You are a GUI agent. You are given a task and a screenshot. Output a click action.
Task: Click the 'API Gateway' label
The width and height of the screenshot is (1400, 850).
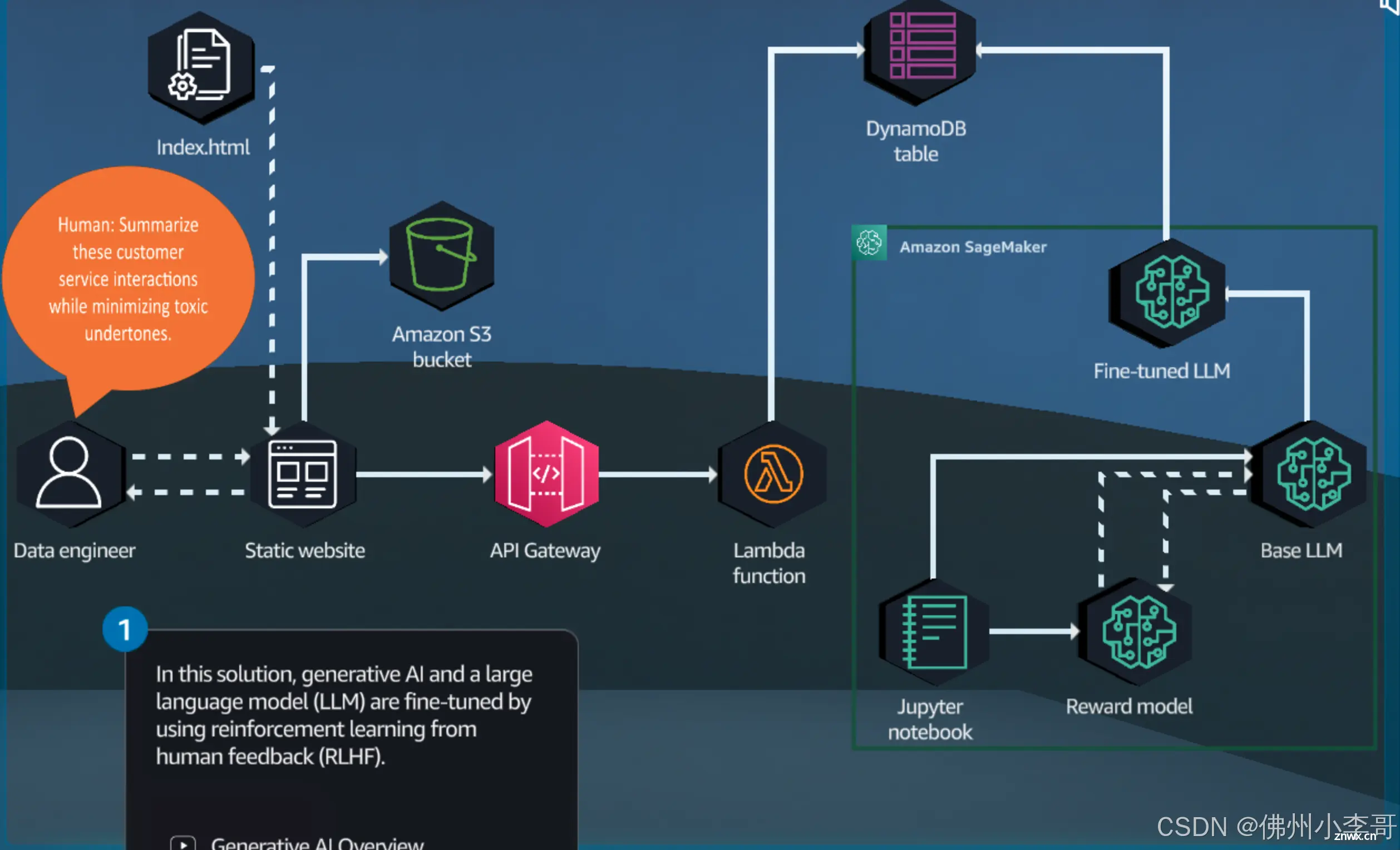tap(545, 551)
